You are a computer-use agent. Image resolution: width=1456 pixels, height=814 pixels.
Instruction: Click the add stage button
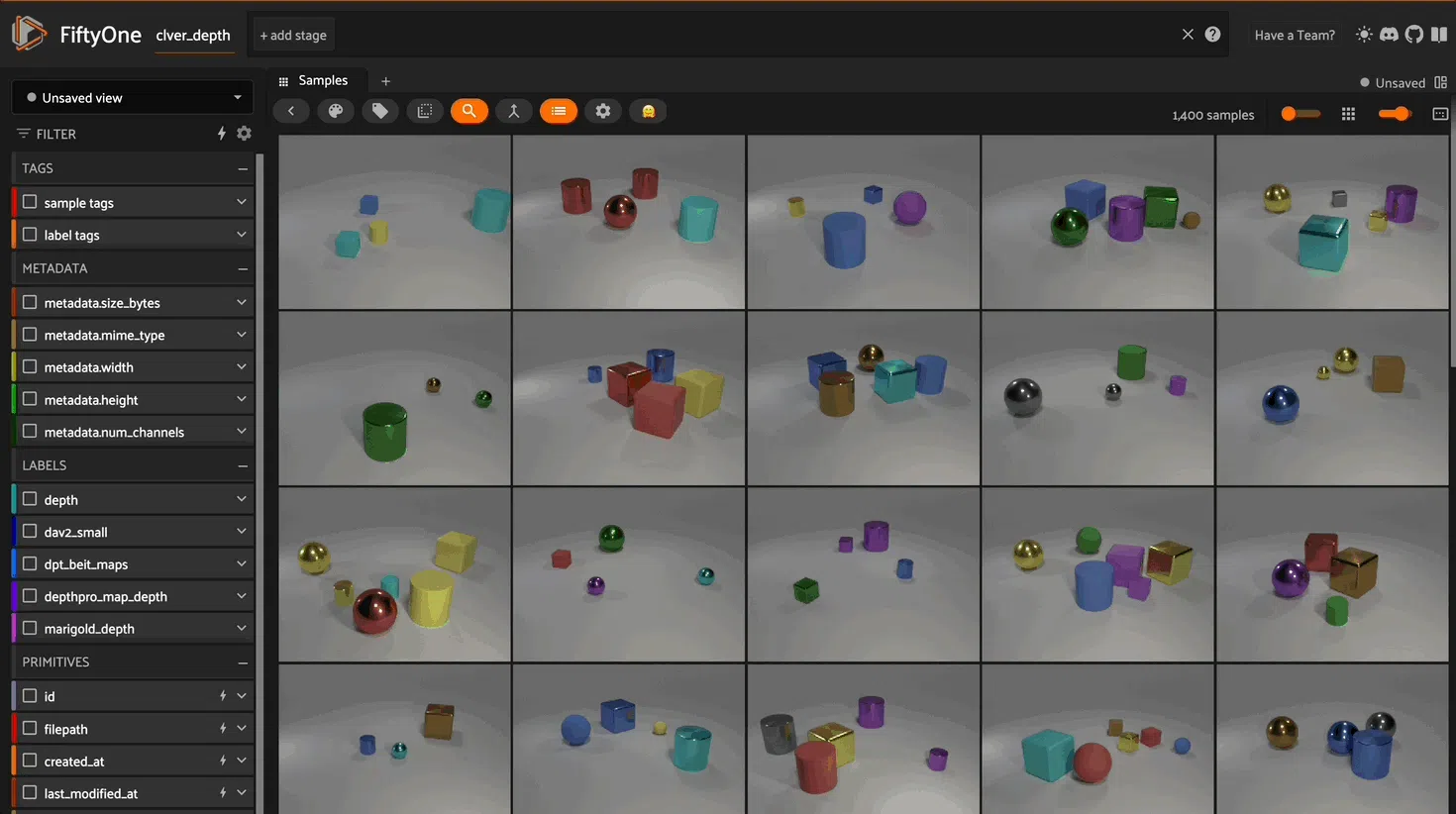pos(293,35)
